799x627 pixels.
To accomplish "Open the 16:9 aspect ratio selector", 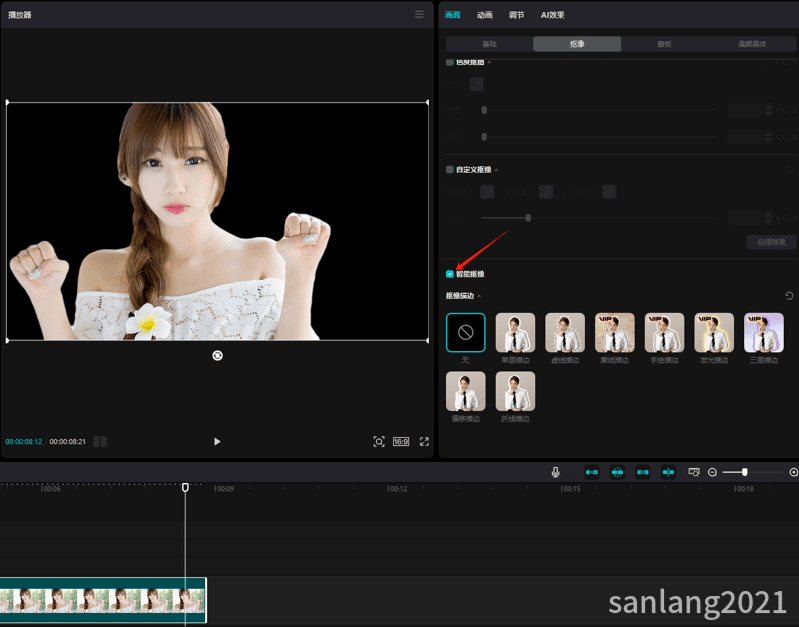I will point(401,441).
